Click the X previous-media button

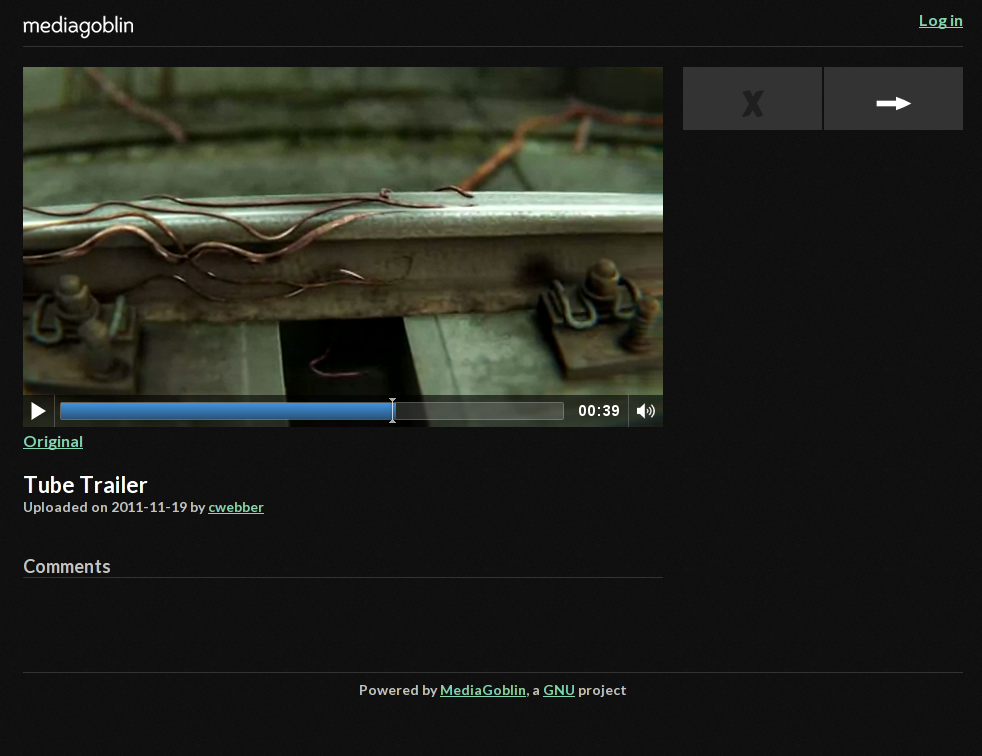coord(752,99)
